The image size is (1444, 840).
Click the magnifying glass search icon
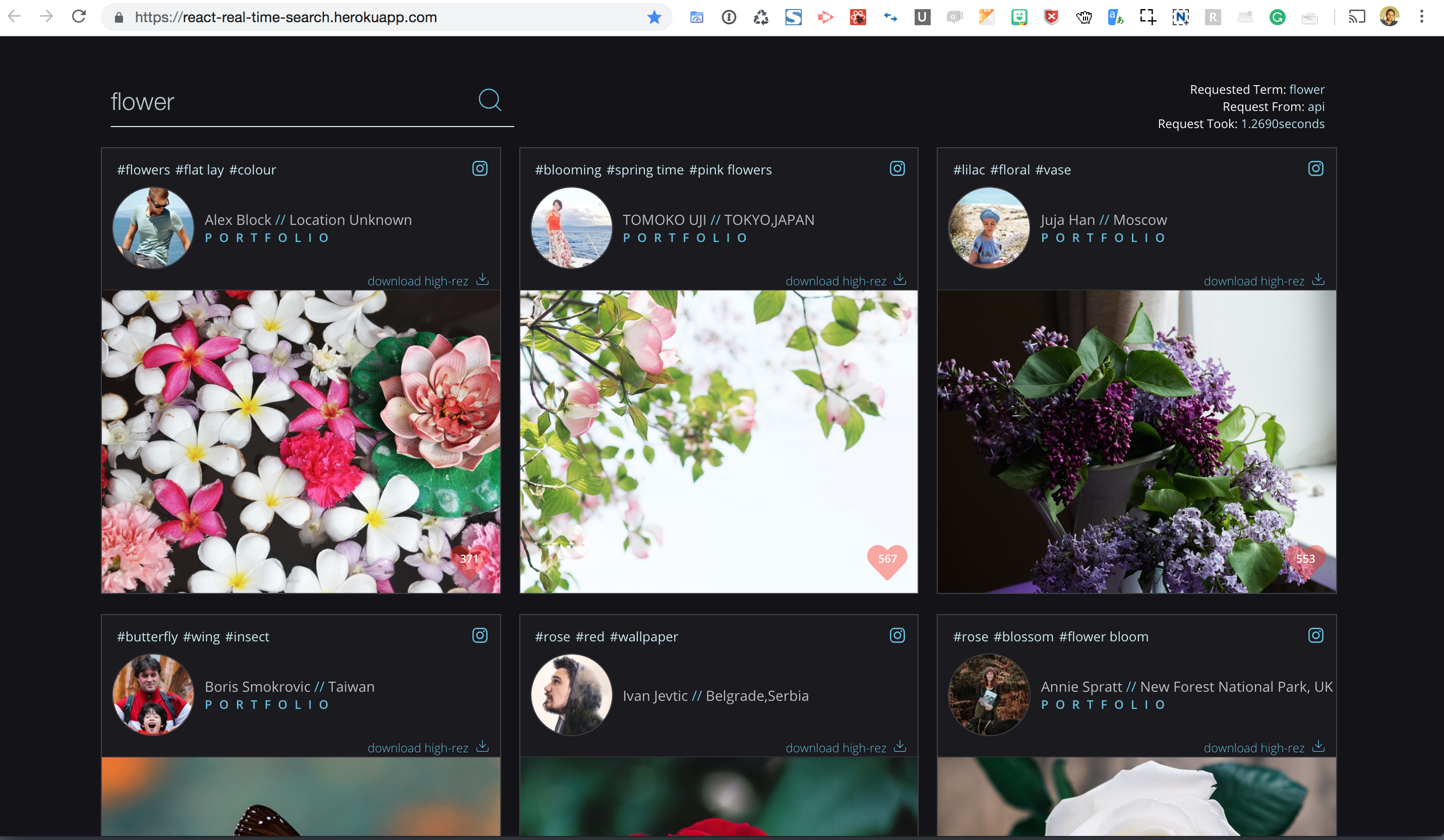[490, 100]
